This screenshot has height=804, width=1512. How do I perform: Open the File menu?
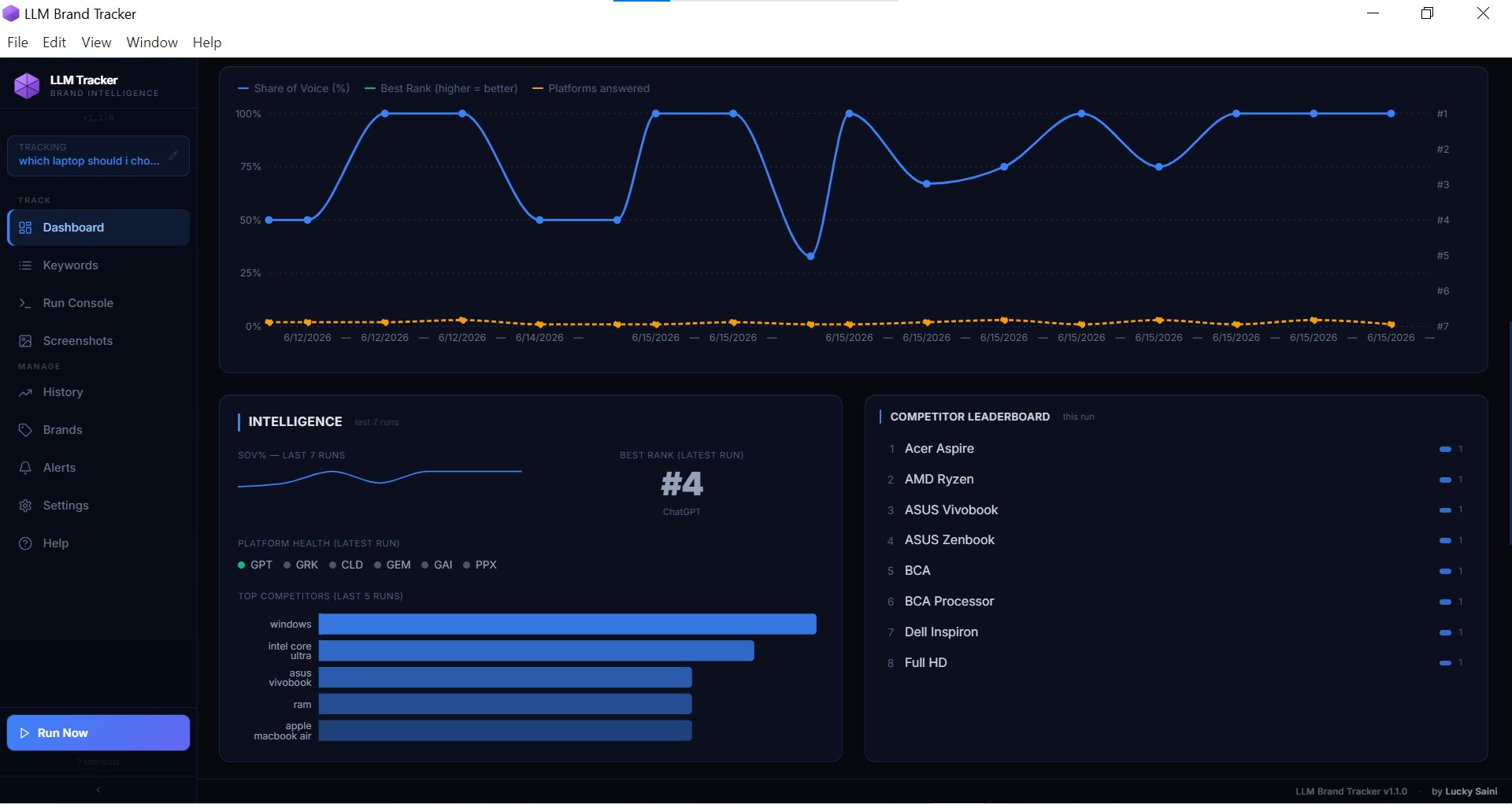coord(17,43)
